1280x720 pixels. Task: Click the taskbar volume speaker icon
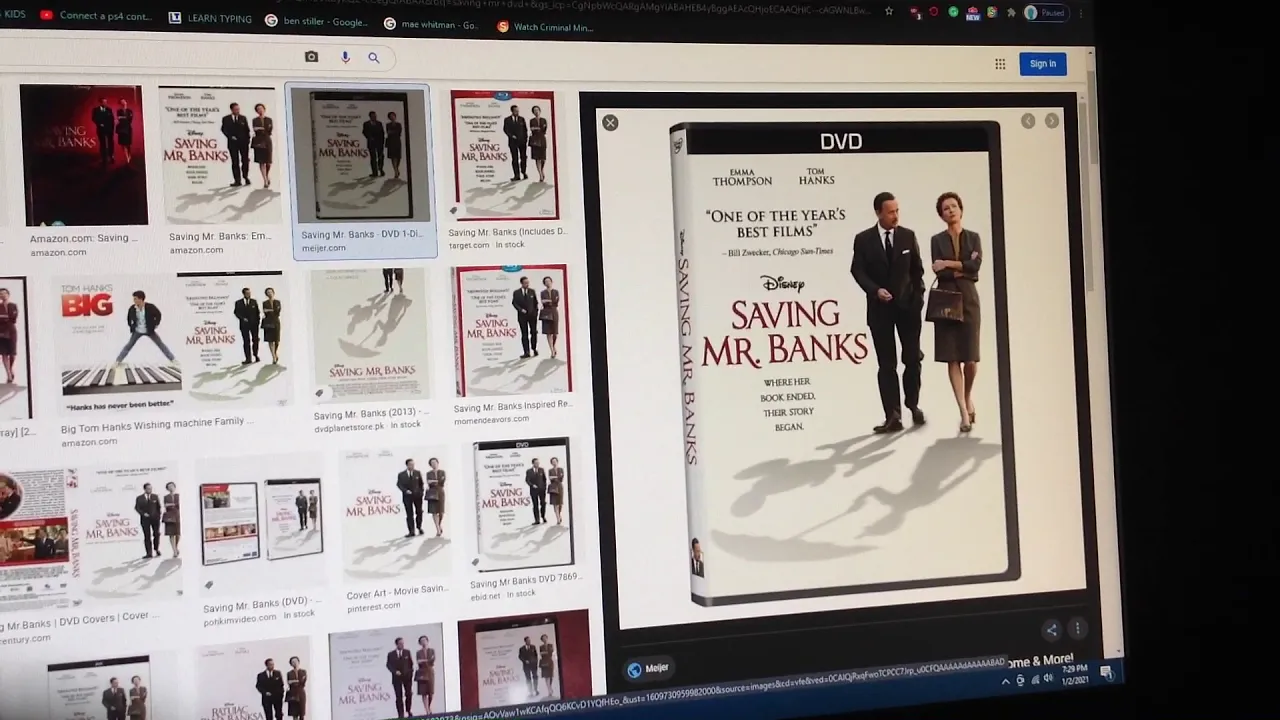[x=1048, y=679]
